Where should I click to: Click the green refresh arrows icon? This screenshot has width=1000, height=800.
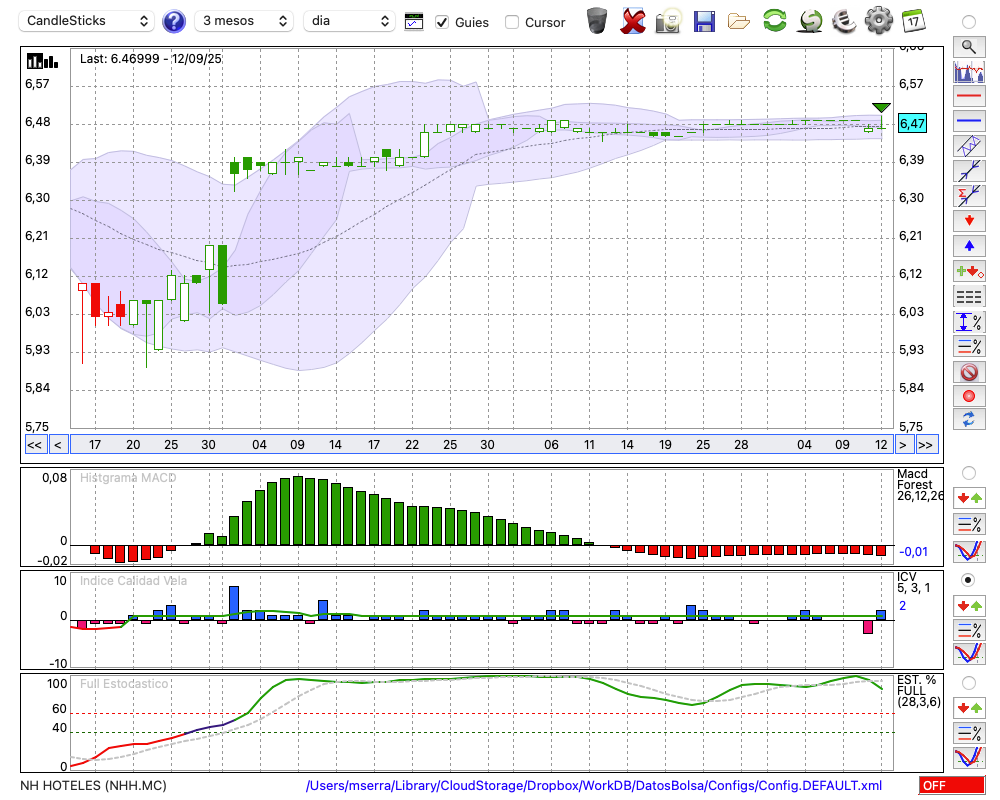point(774,20)
